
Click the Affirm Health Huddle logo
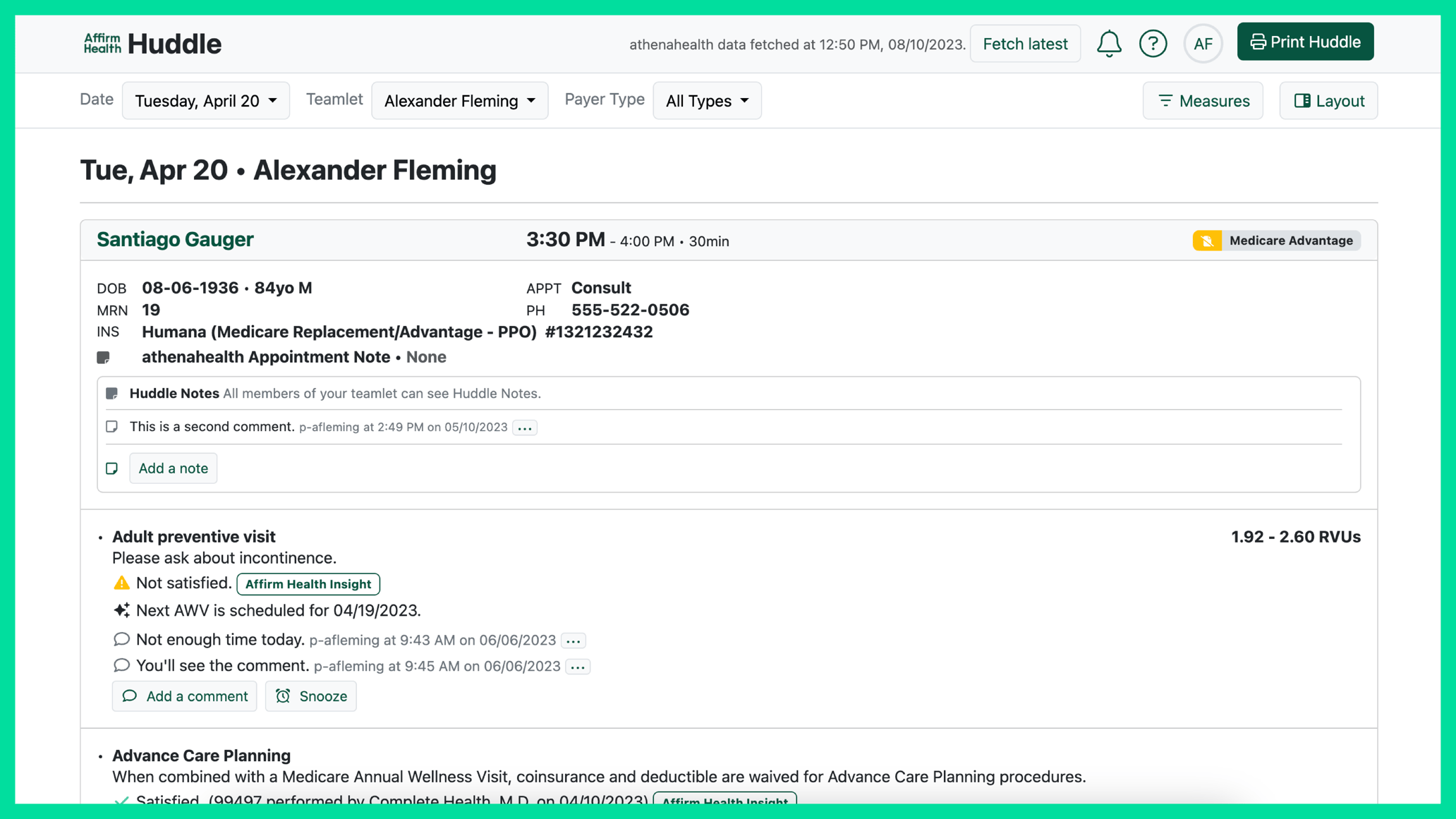pyautogui.click(x=152, y=44)
